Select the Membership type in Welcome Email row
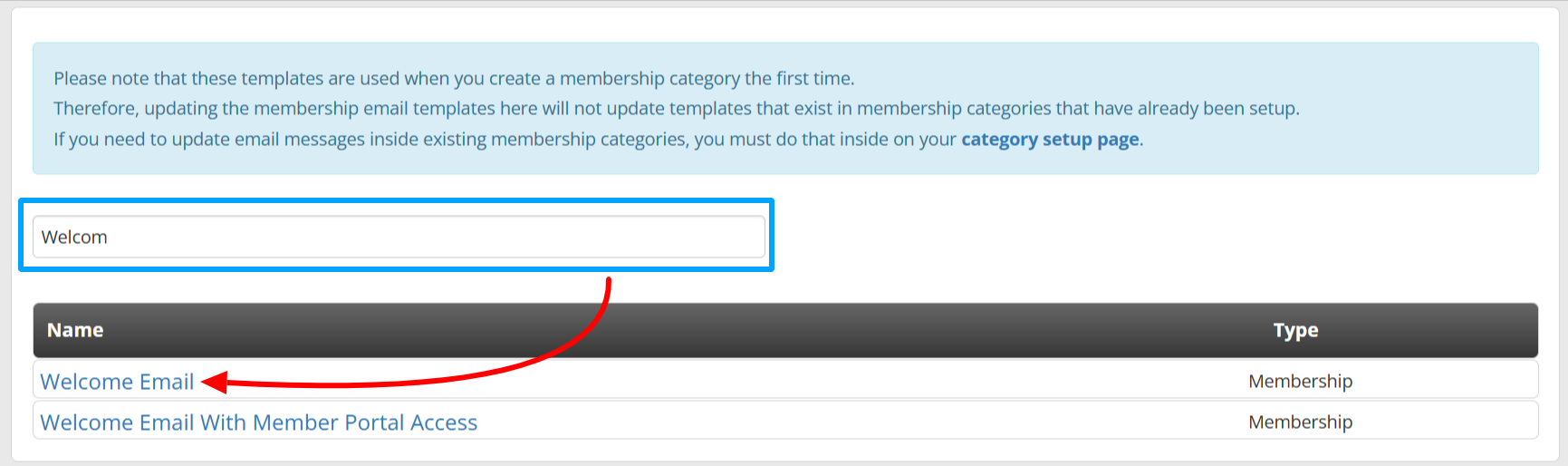 [x=1300, y=382]
